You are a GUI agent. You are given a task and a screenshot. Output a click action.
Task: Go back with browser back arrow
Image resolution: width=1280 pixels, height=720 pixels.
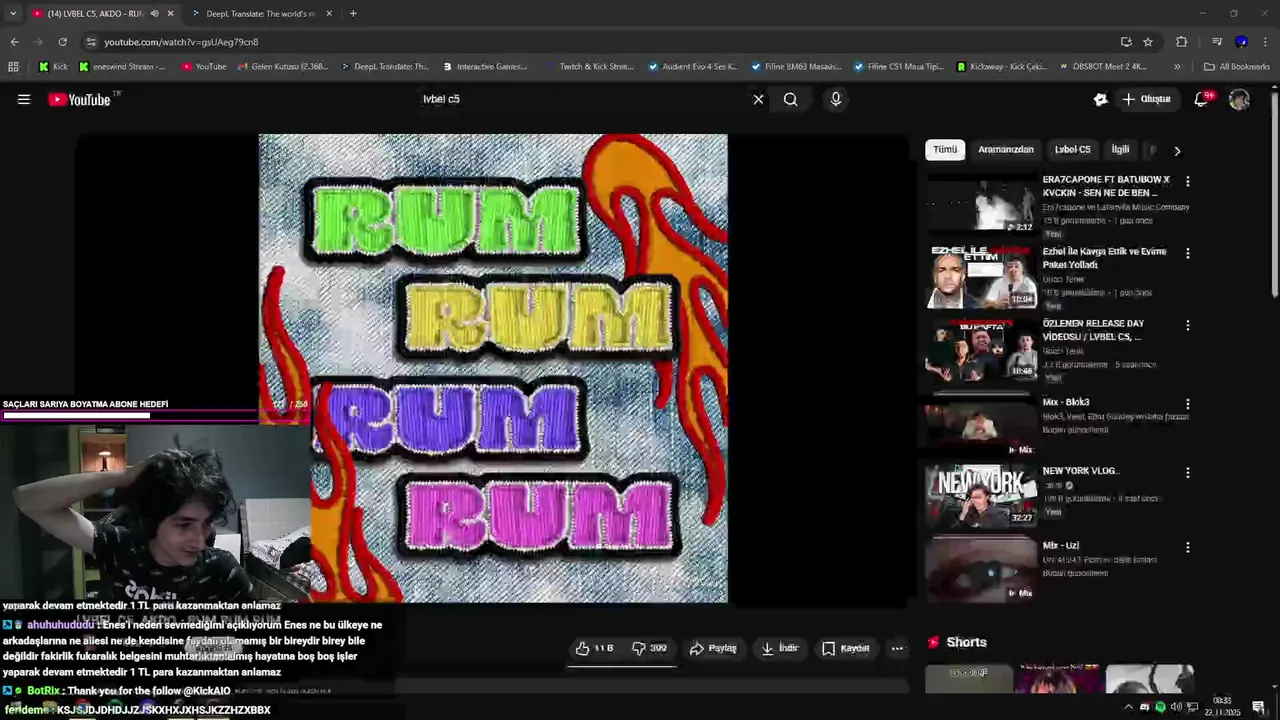(x=14, y=42)
